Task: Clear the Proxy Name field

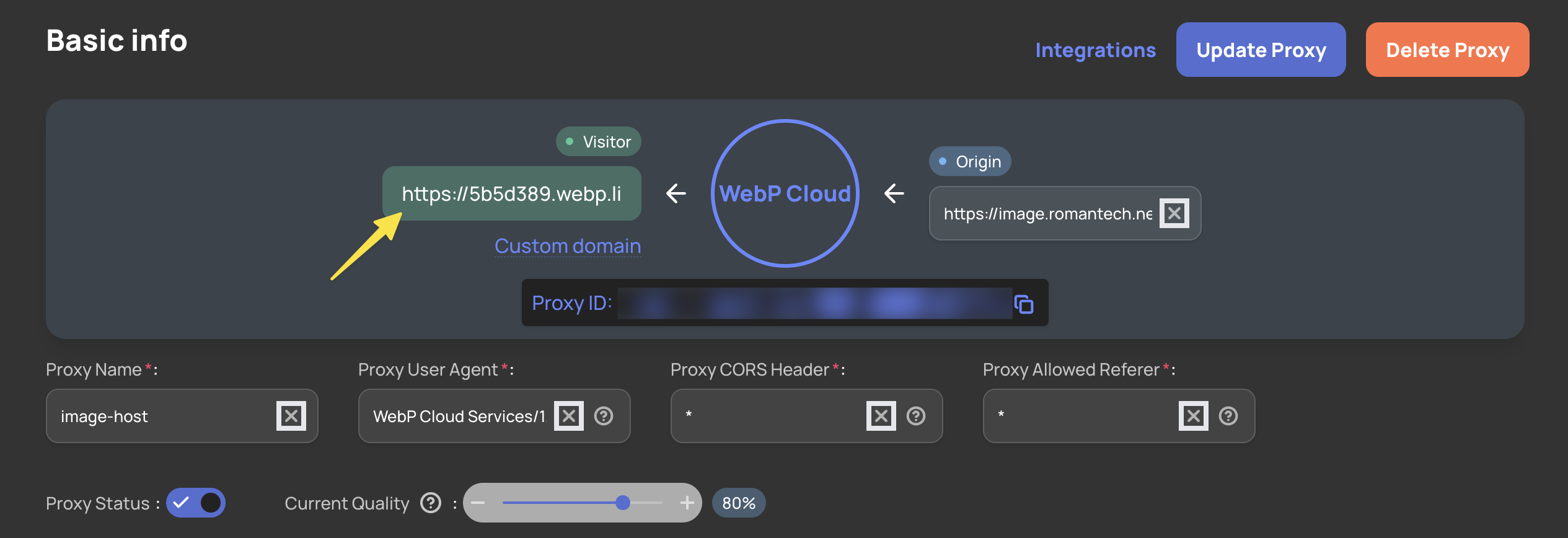Action: point(291,416)
